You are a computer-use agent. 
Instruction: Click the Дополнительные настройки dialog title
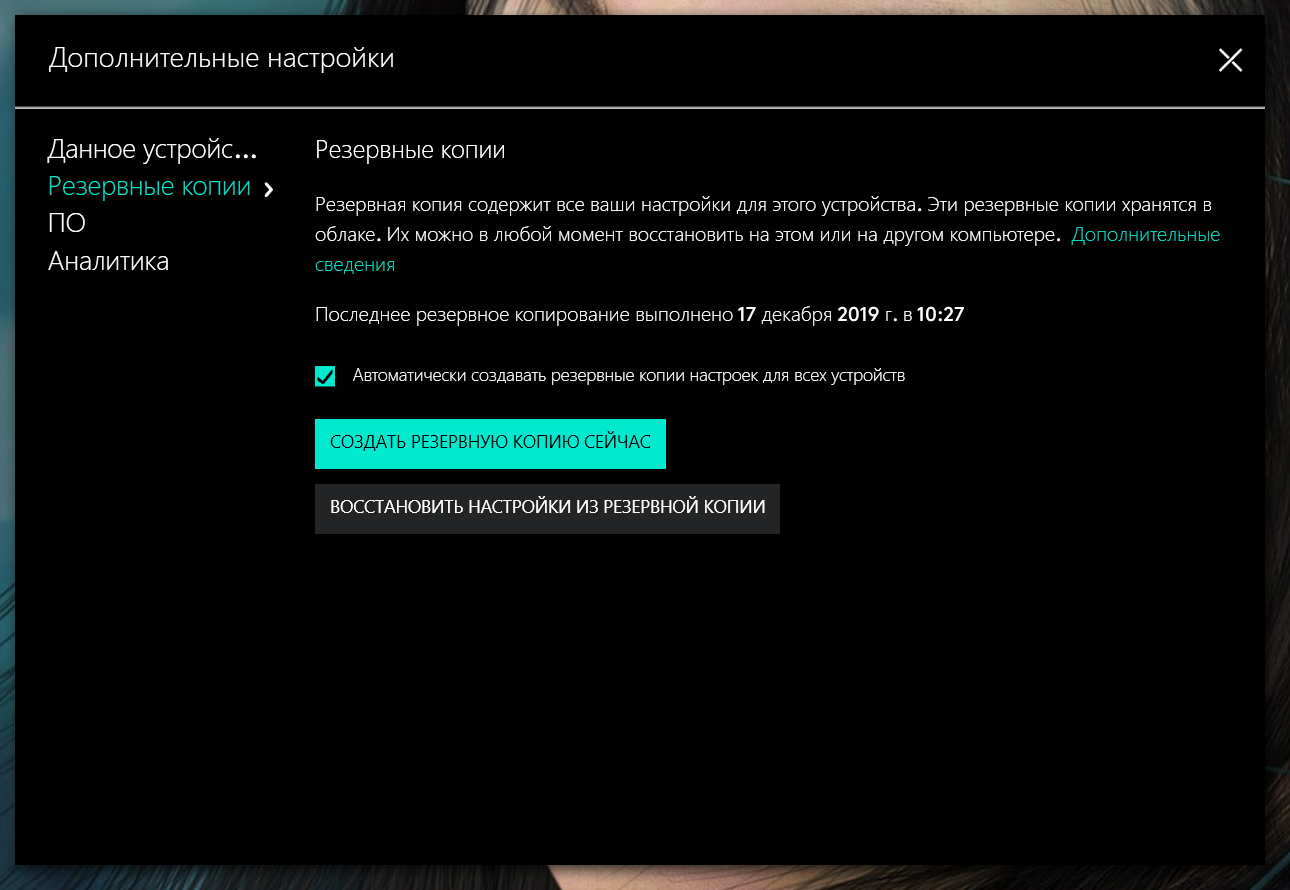(x=221, y=59)
